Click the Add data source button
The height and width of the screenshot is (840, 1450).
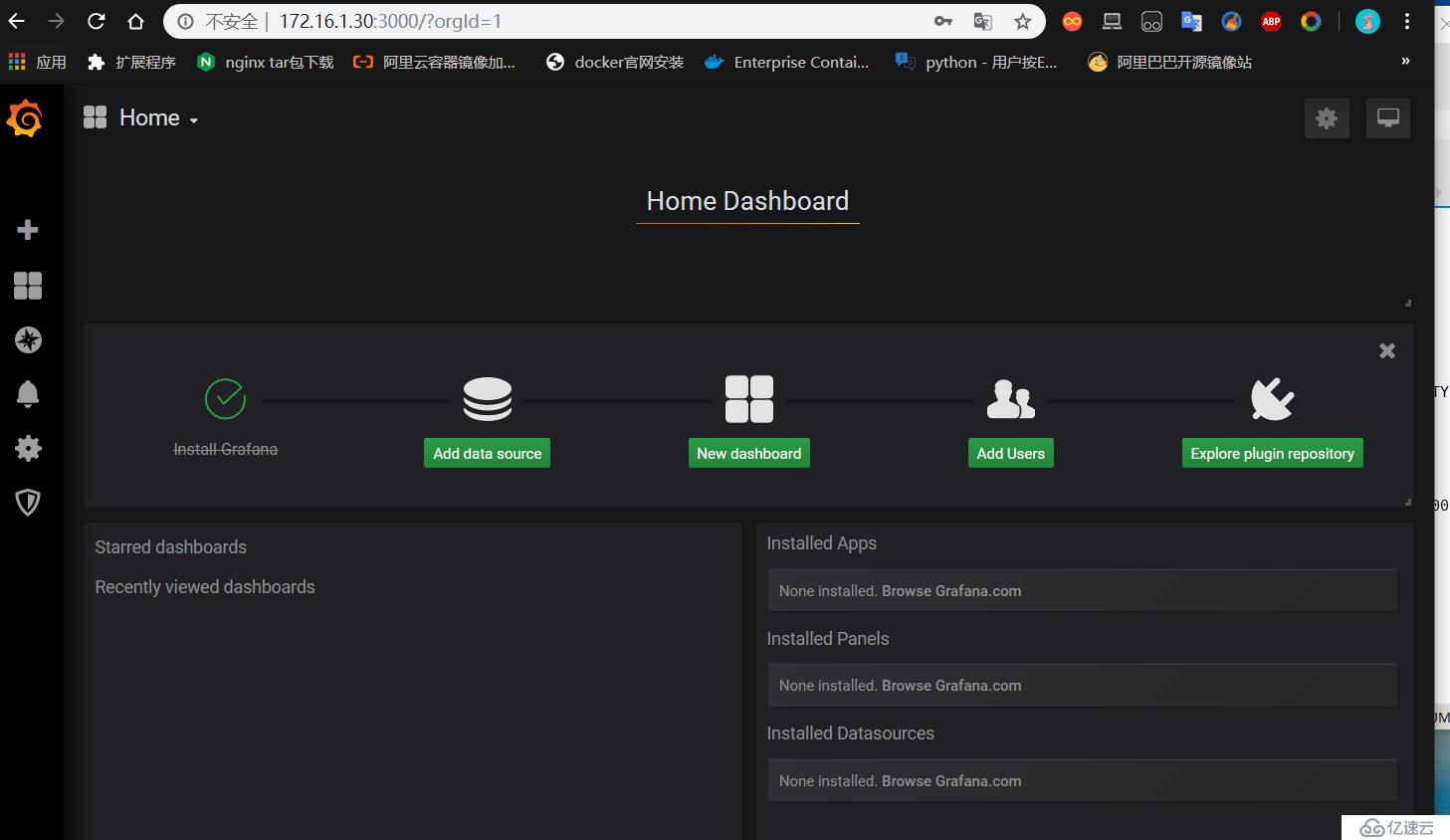[x=488, y=453]
